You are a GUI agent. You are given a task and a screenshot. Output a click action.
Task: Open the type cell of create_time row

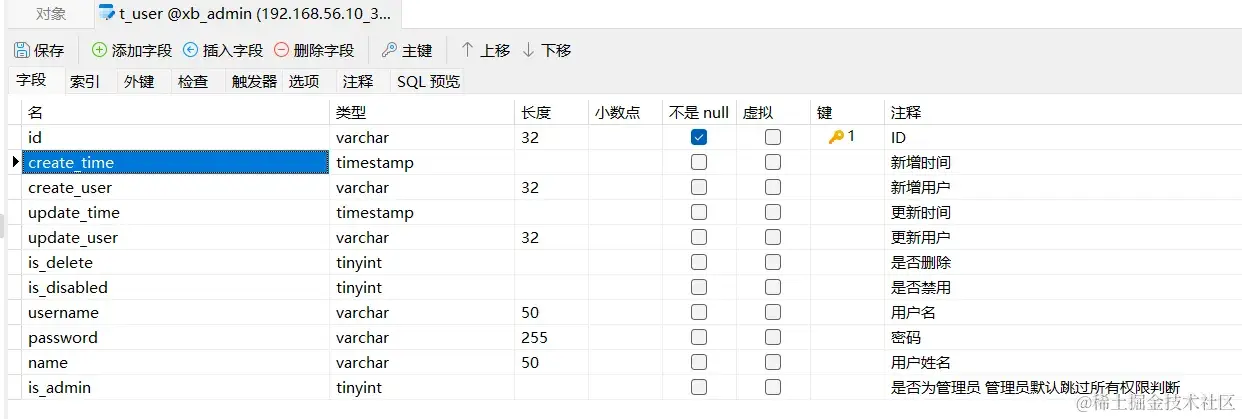pyautogui.click(x=422, y=162)
